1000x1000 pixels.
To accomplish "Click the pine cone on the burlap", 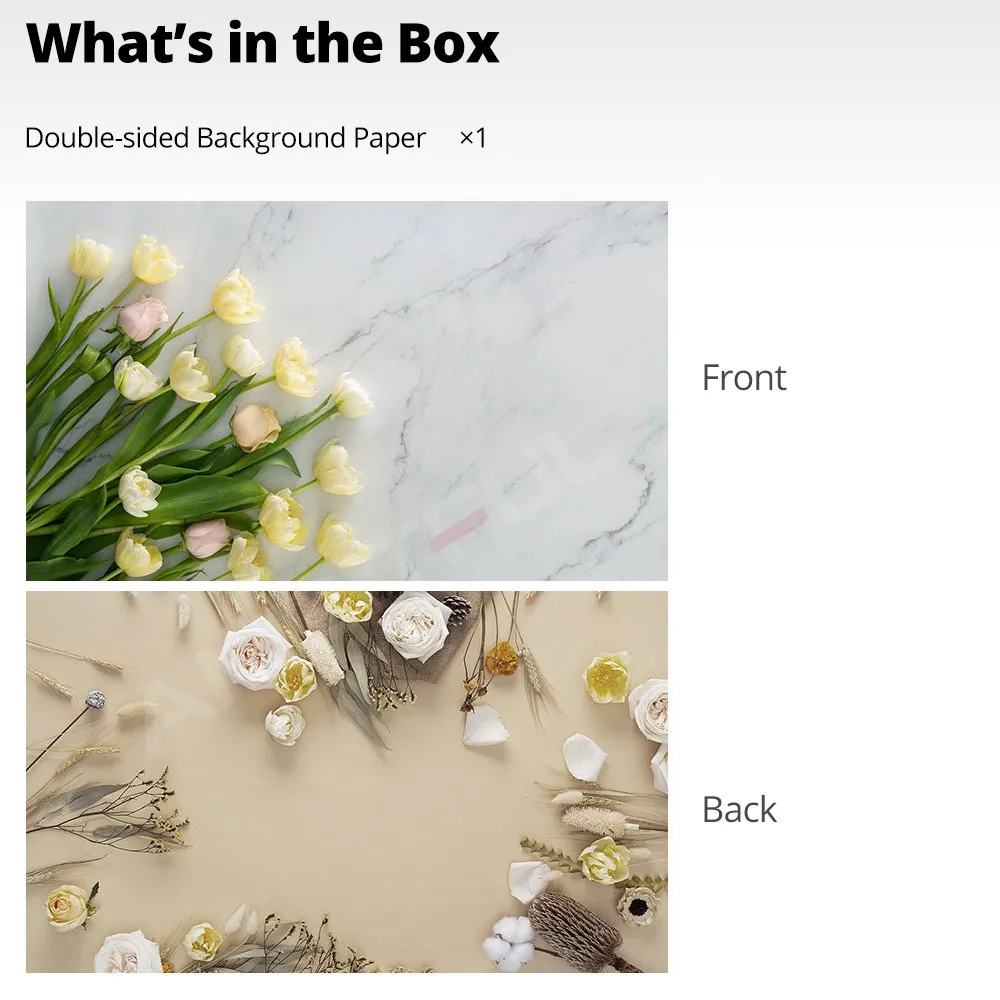I will (457, 608).
